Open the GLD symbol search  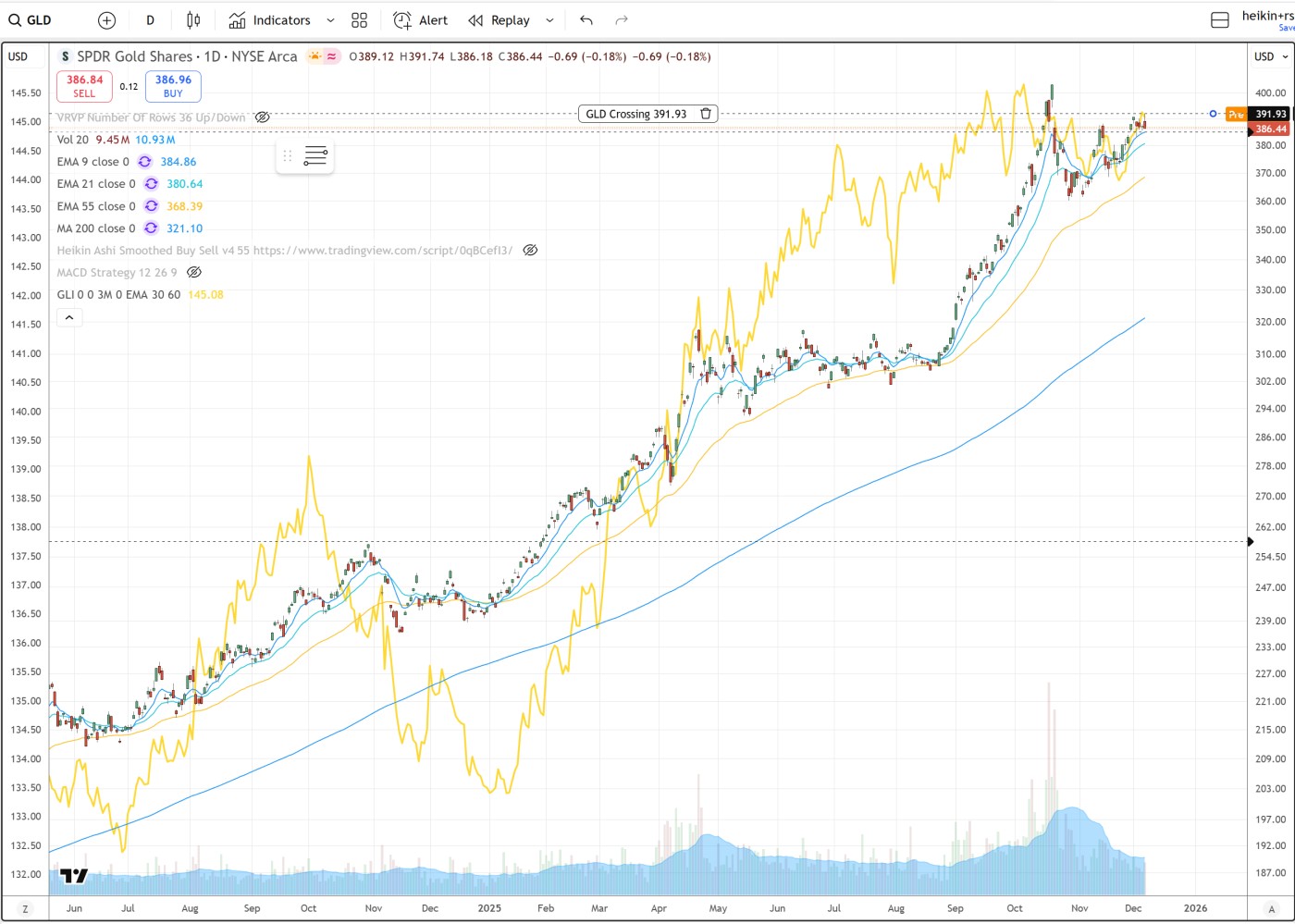pyautogui.click(x=31, y=20)
